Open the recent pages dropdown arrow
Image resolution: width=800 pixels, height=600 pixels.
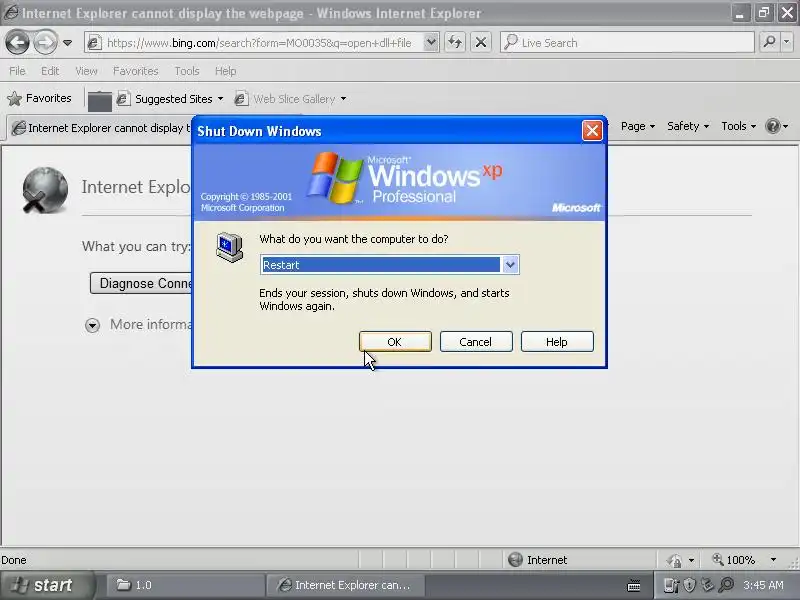pyautogui.click(x=67, y=43)
